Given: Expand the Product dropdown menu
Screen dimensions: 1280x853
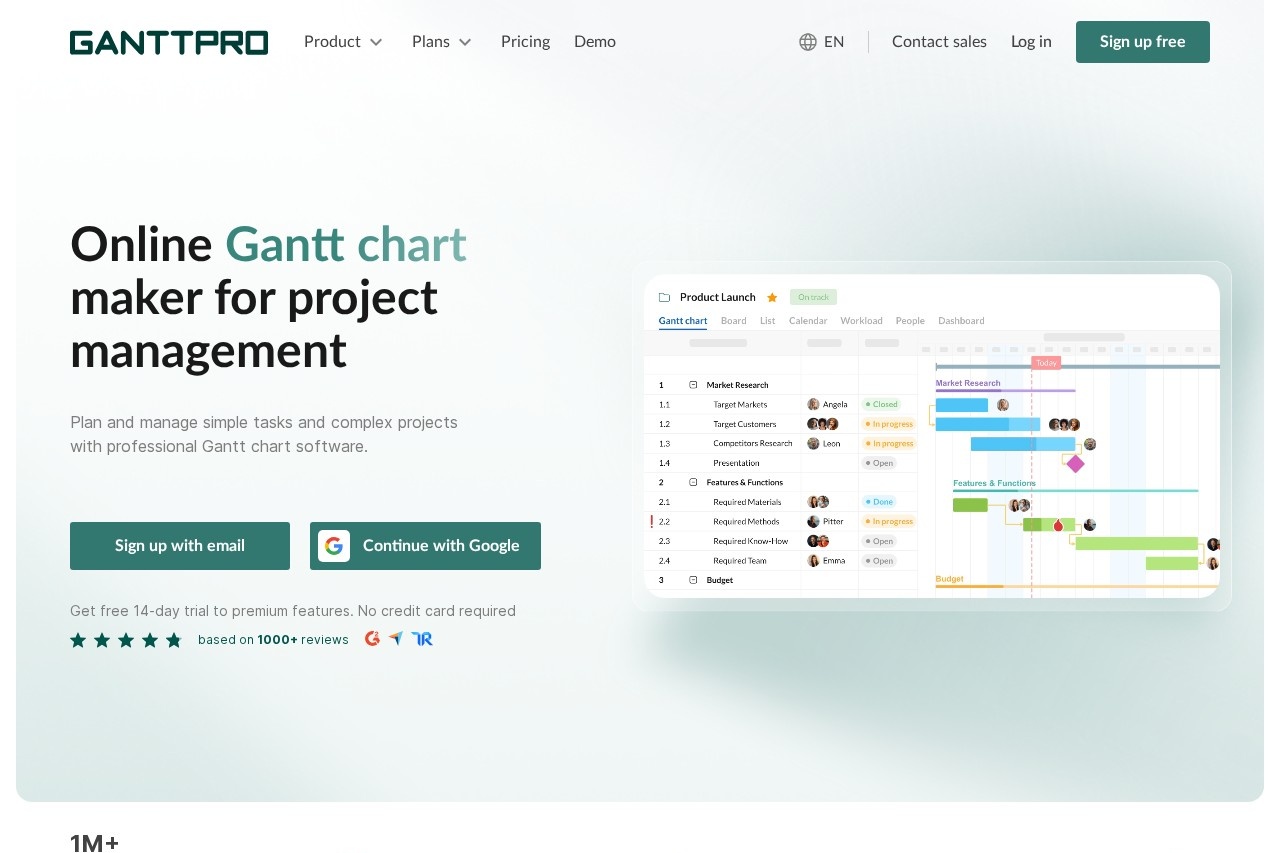Looking at the screenshot, I should (343, 42).
